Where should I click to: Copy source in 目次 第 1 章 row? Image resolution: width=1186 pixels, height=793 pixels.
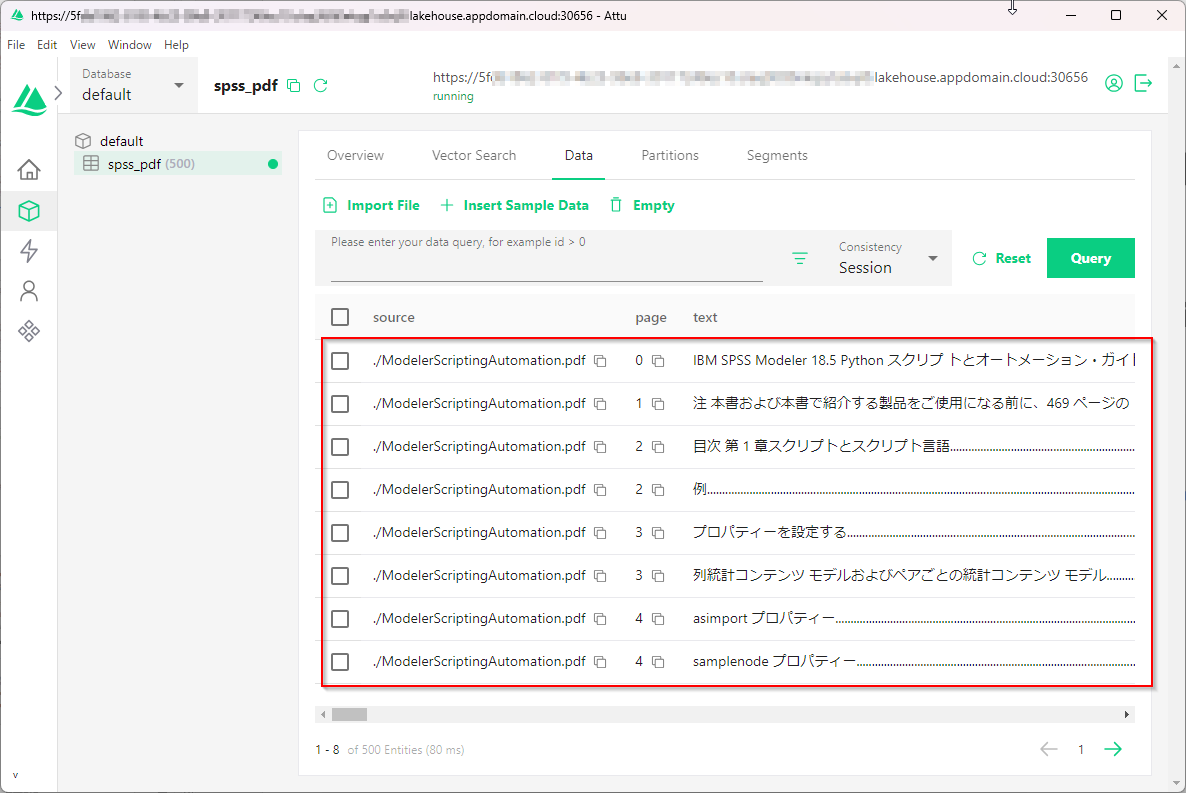click(600, 447)
